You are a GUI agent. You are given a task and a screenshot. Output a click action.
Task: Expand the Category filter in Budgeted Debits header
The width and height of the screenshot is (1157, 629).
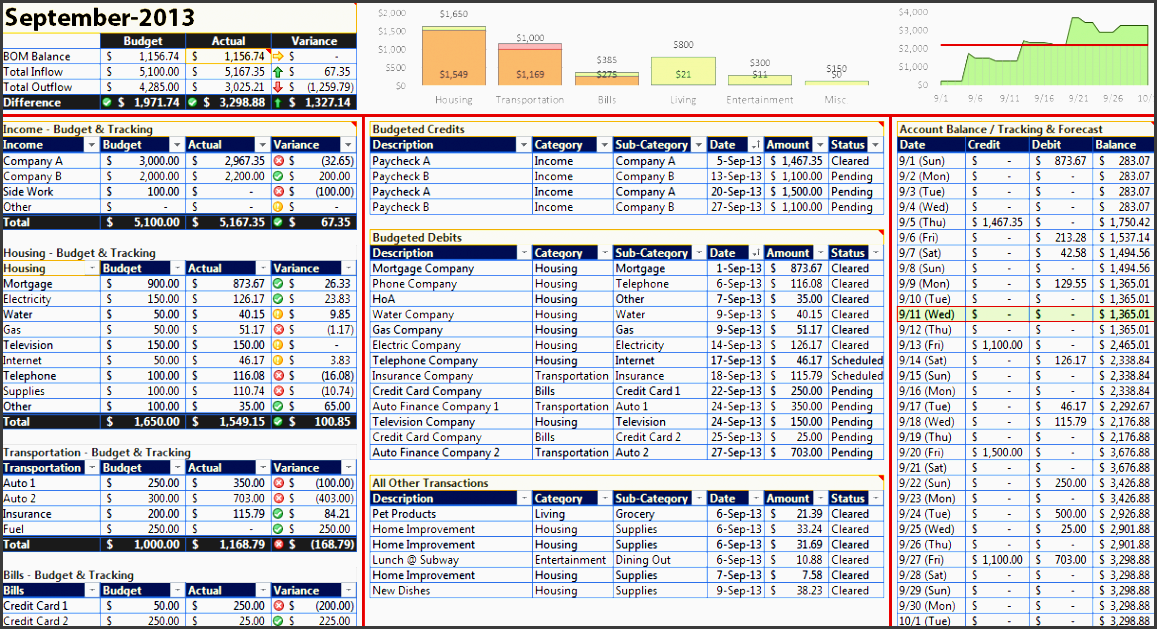pyautogui.click(x=603, y=254)
